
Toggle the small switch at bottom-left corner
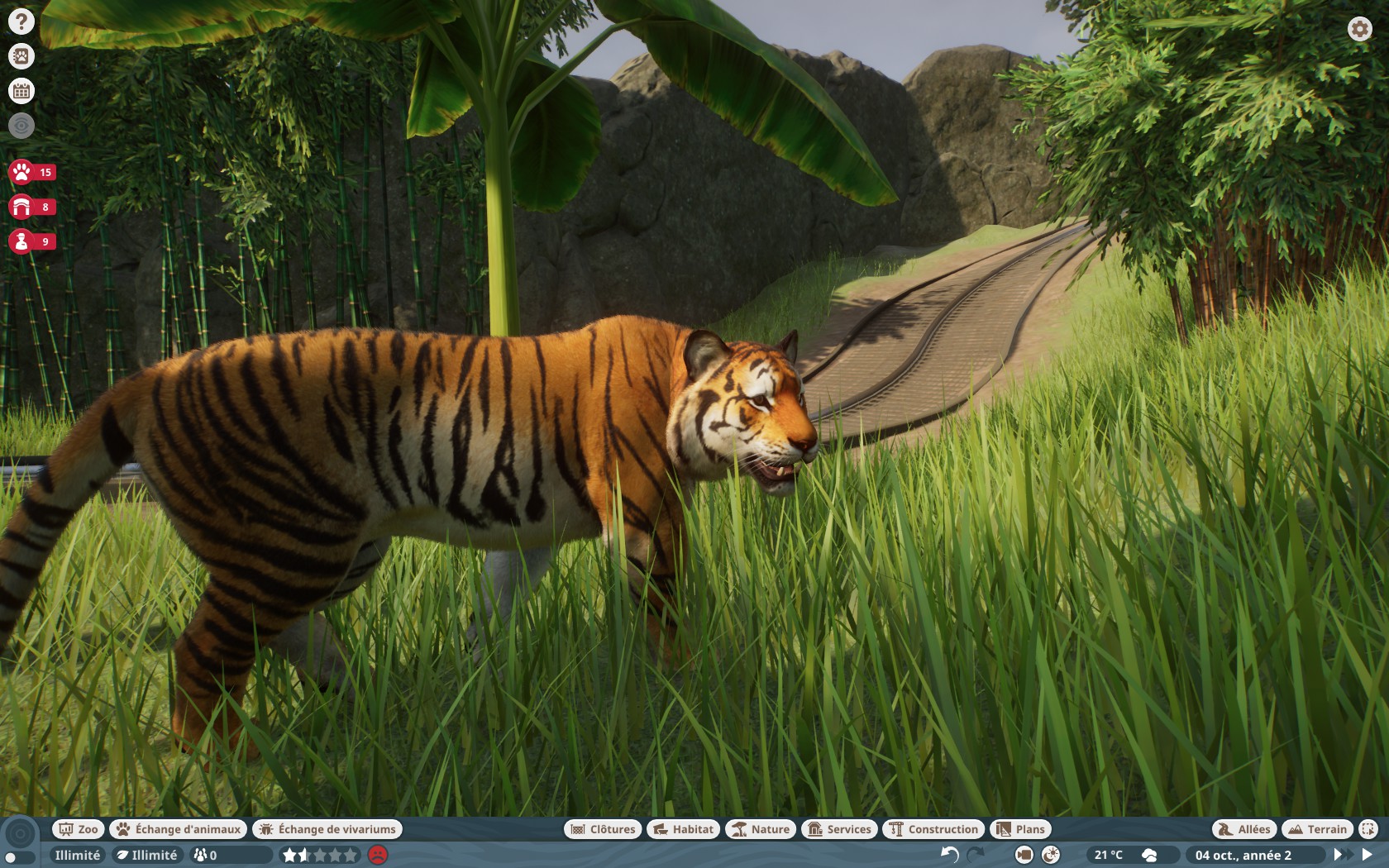(x=20, y=858)
